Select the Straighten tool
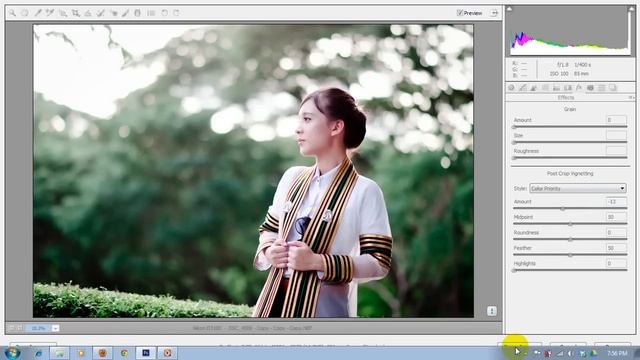The height and width of the screenshot is (360, 640). [88, 13]
